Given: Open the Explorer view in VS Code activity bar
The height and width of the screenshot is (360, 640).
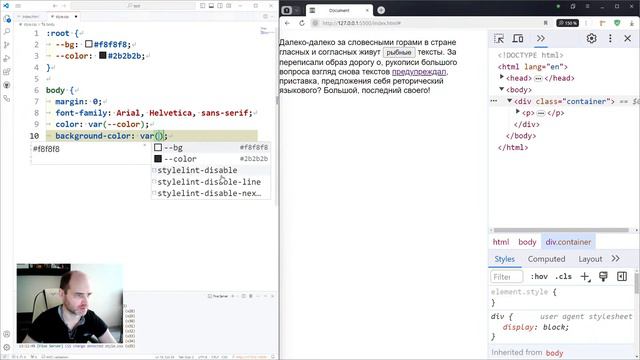Looking at the screenshot, I should point(7,18).
